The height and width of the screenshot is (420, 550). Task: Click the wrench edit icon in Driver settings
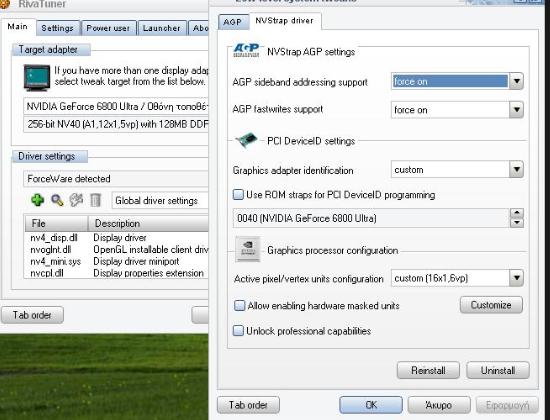point(76,200)
